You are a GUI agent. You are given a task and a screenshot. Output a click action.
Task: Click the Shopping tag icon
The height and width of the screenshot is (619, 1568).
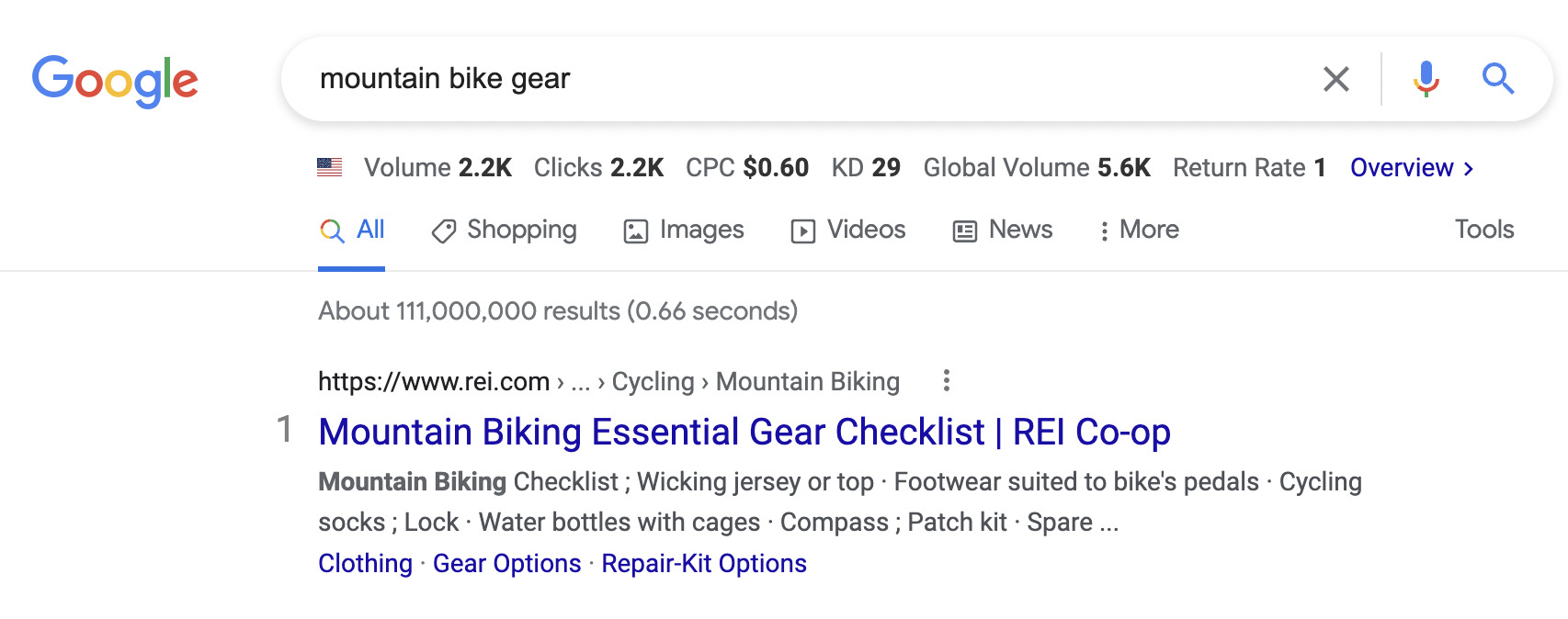point(445,231)
